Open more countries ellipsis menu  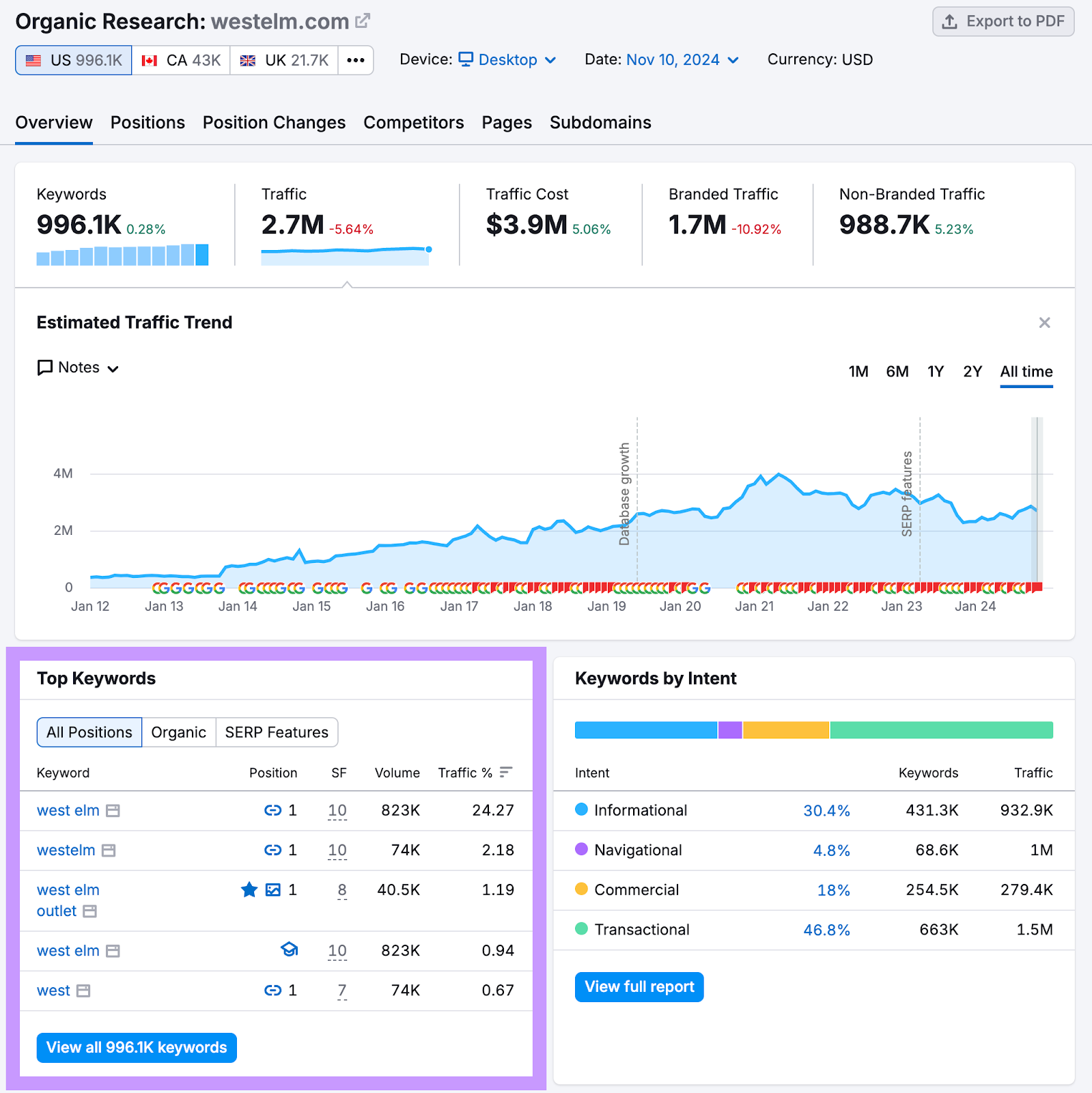[x=356, y=60]
